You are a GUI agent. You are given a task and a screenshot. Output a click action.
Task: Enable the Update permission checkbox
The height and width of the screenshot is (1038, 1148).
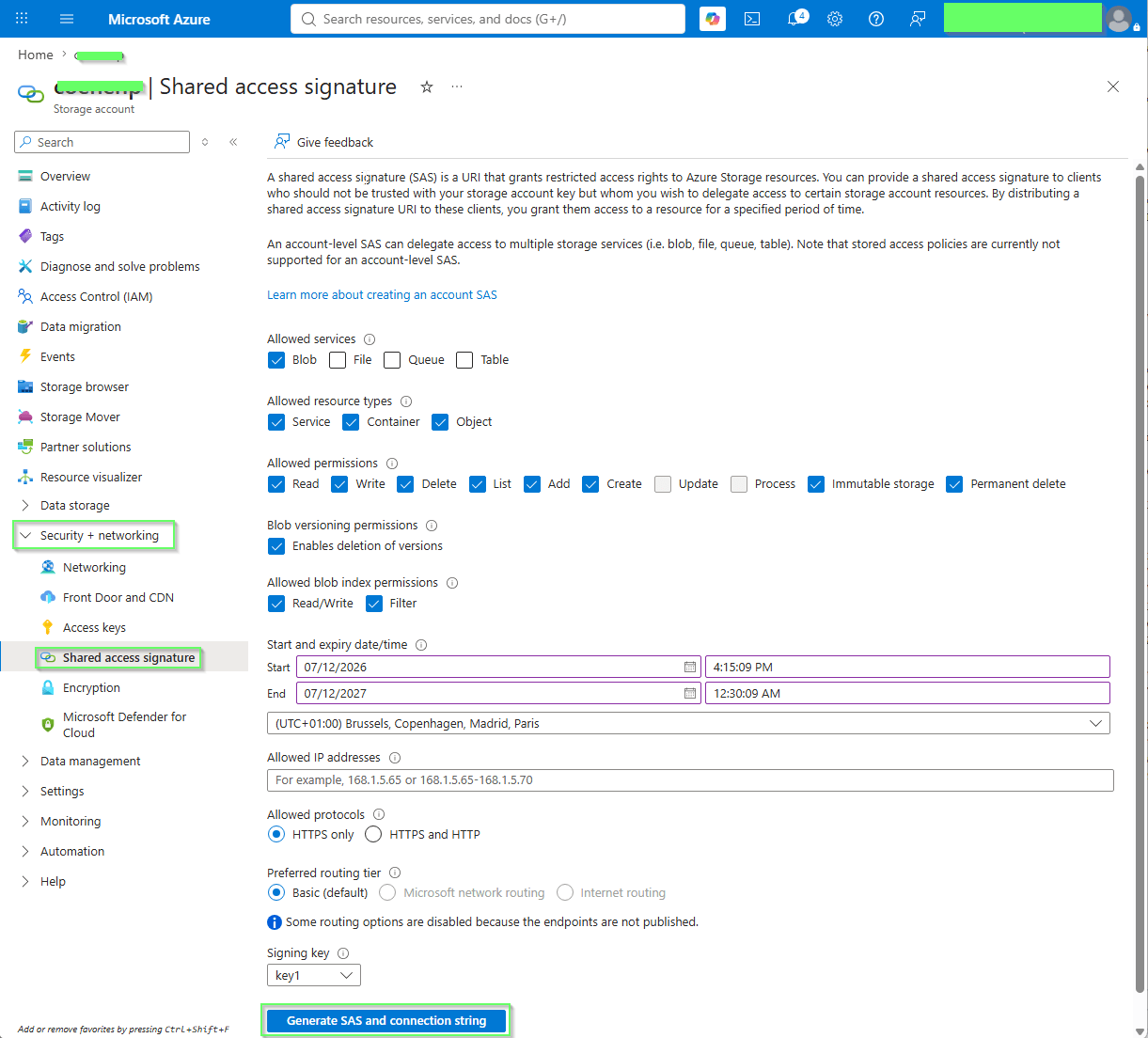pos(663,484)
